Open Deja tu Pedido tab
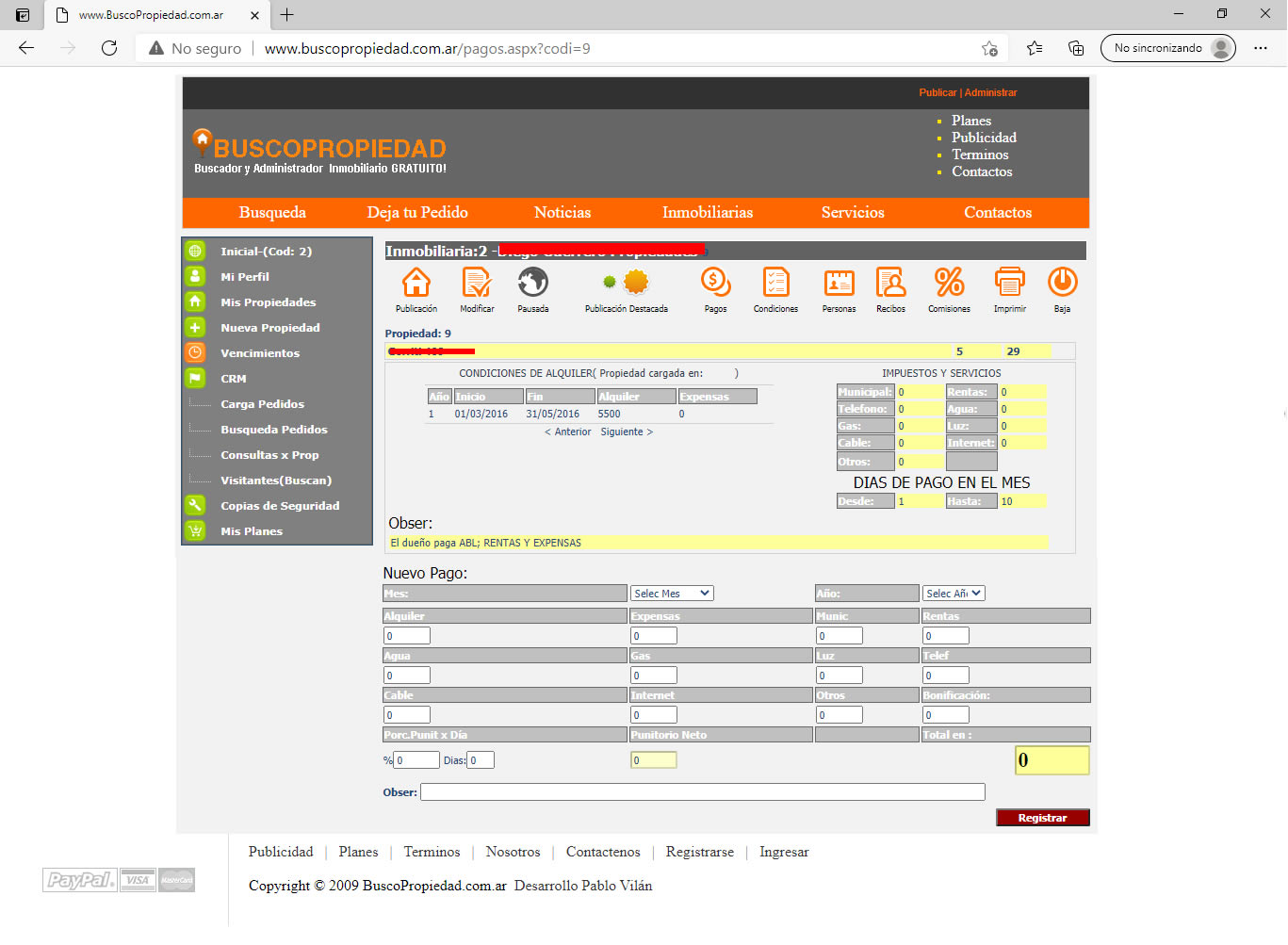1288x945 pixels. tap(417, 213)
